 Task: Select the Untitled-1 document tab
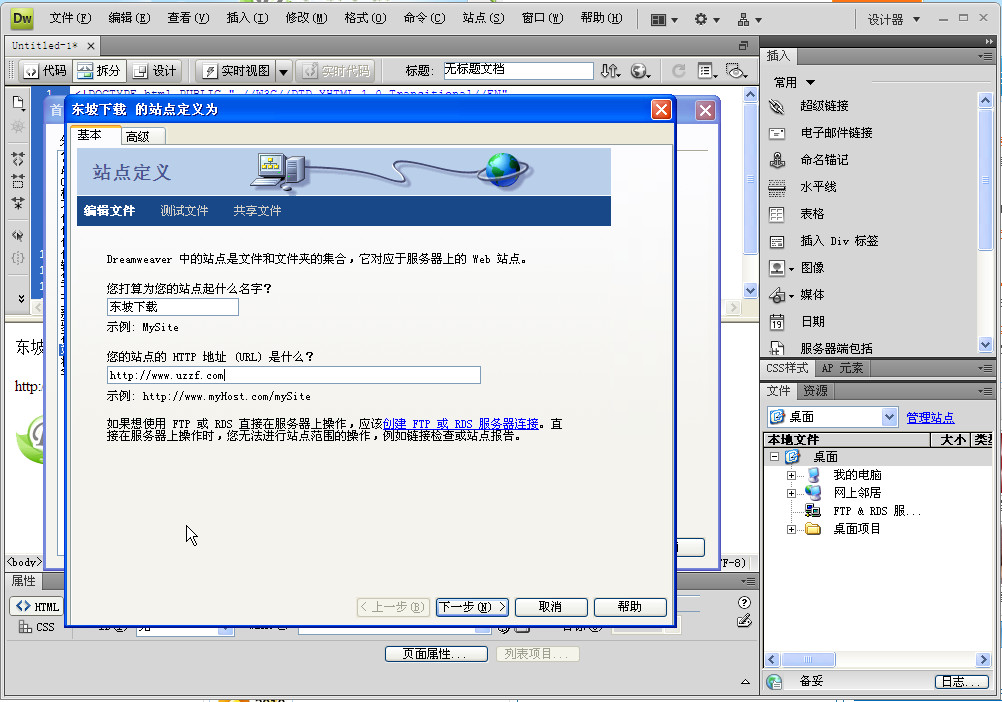pyautogui.click(x=44, y=46)
